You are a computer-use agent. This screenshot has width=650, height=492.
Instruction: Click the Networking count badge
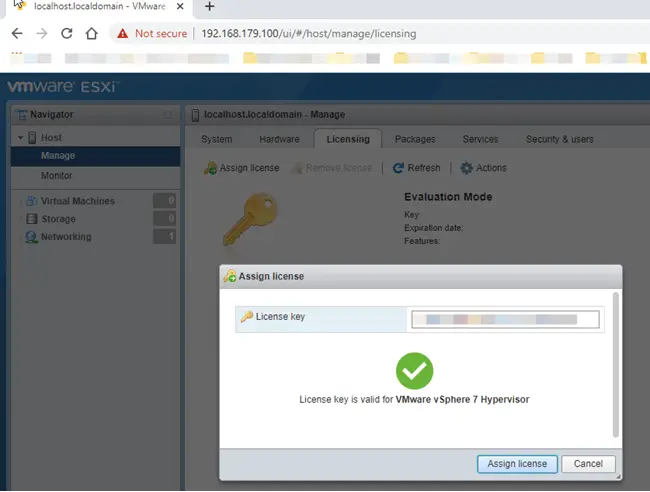pyautogui.click(x=165, y=236)
